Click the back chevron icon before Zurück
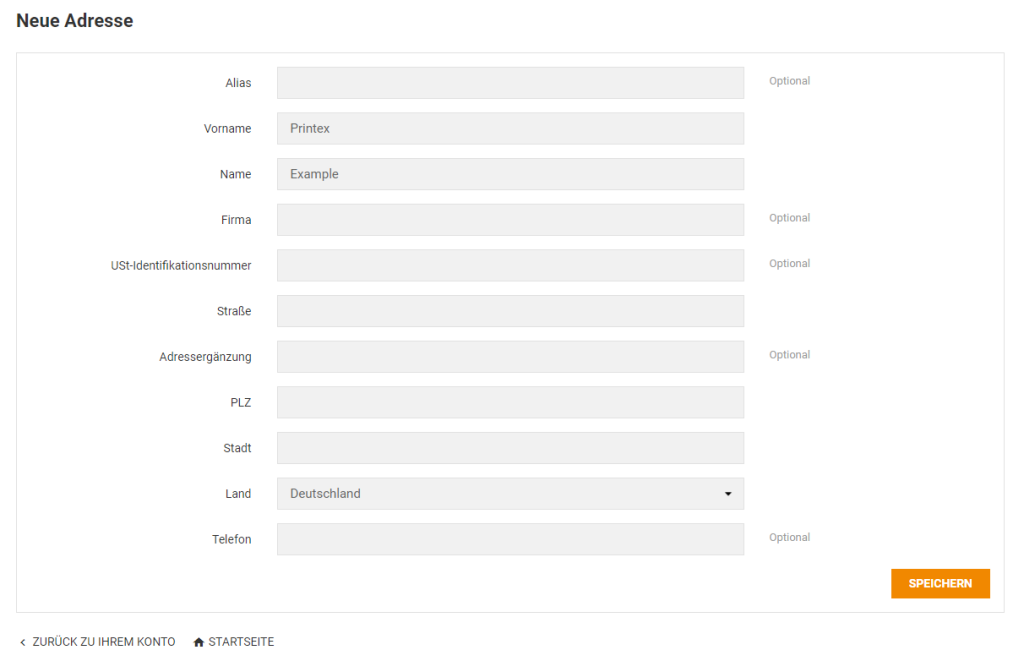Image resolution: width=1024 pixels, height=661 pixels. [x=23, y=643]
